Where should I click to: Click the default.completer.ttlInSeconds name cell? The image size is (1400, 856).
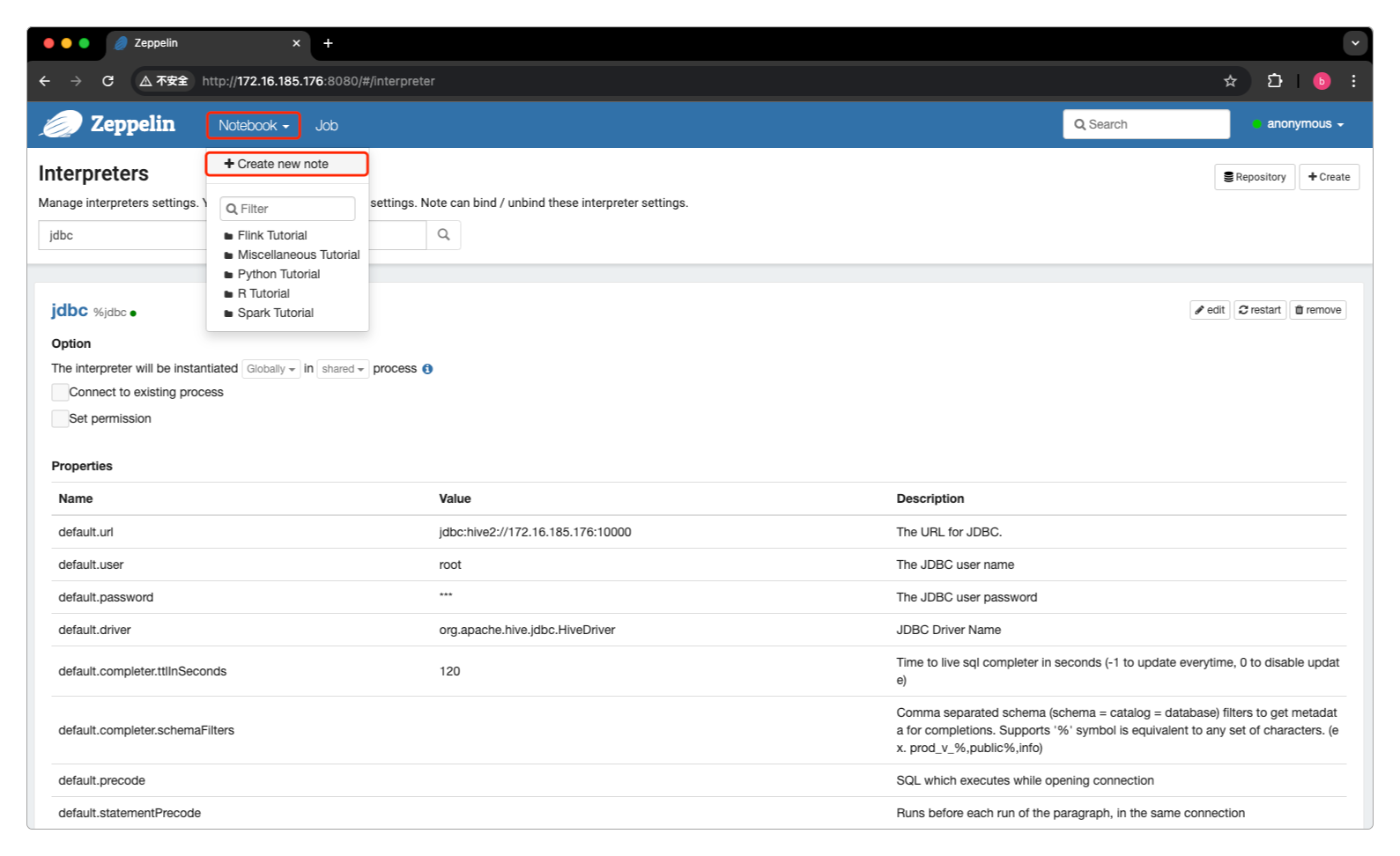click(x=143, y=671)
